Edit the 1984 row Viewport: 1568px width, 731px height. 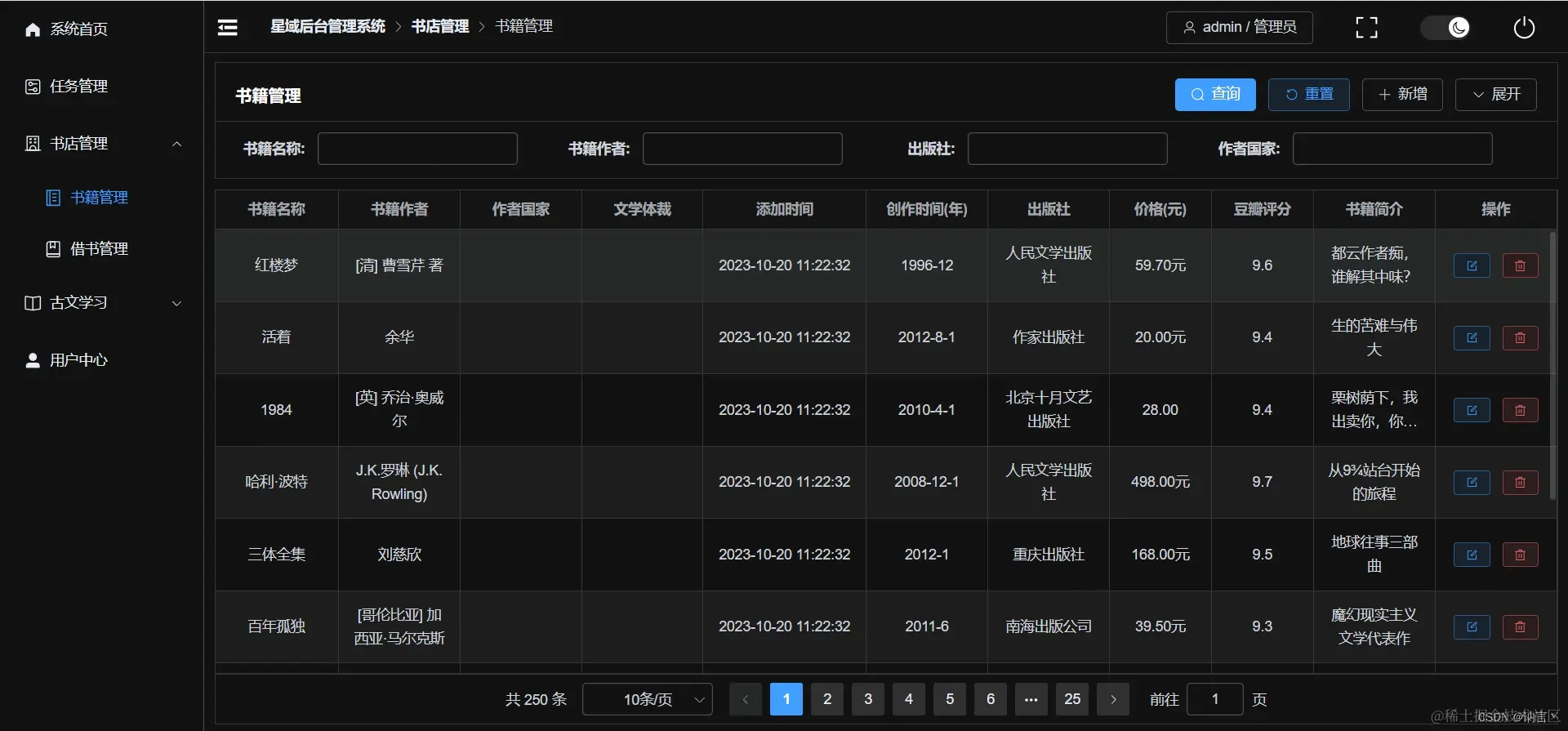coord(1472,410)
